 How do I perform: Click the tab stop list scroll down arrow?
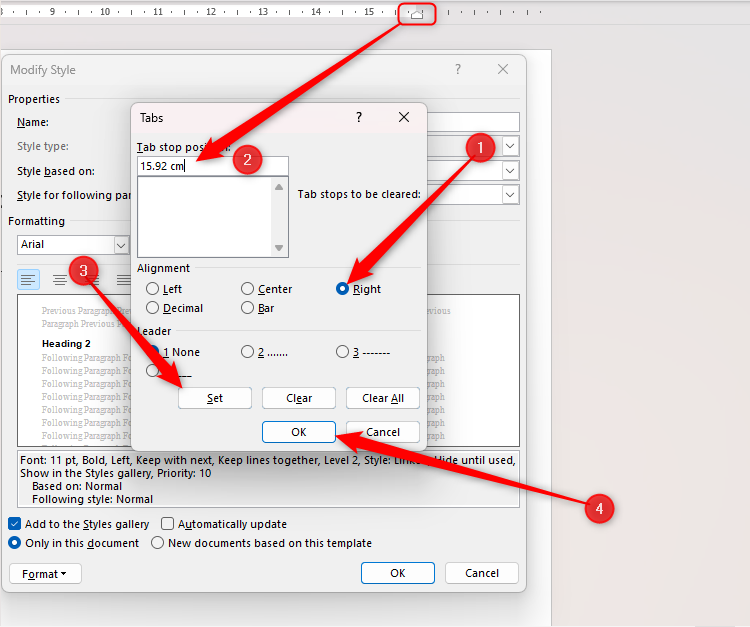(x=279, y=248)
